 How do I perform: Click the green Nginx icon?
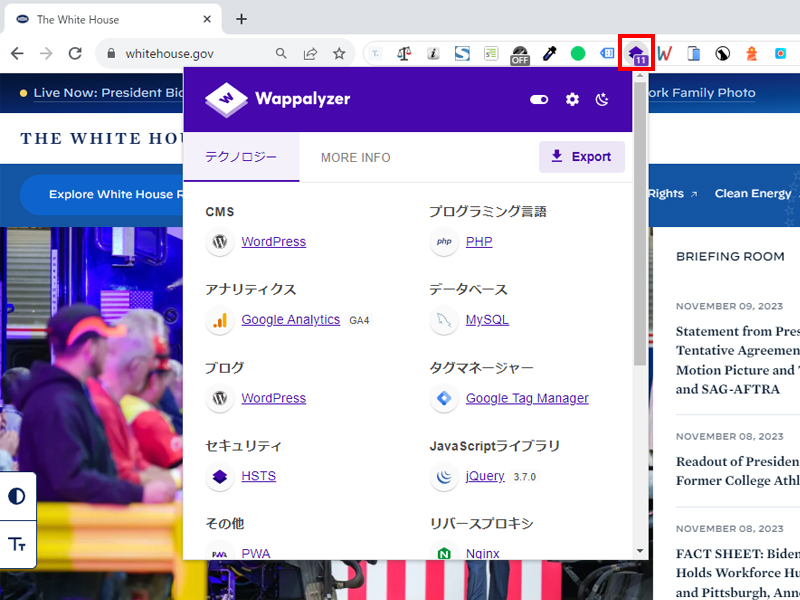(444, 553)
